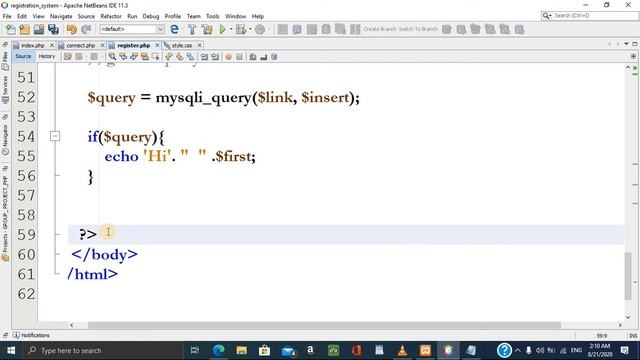Click the Open Project toolbar icon
This screenshot has width=640, height=360.
(x=39, y=29)
